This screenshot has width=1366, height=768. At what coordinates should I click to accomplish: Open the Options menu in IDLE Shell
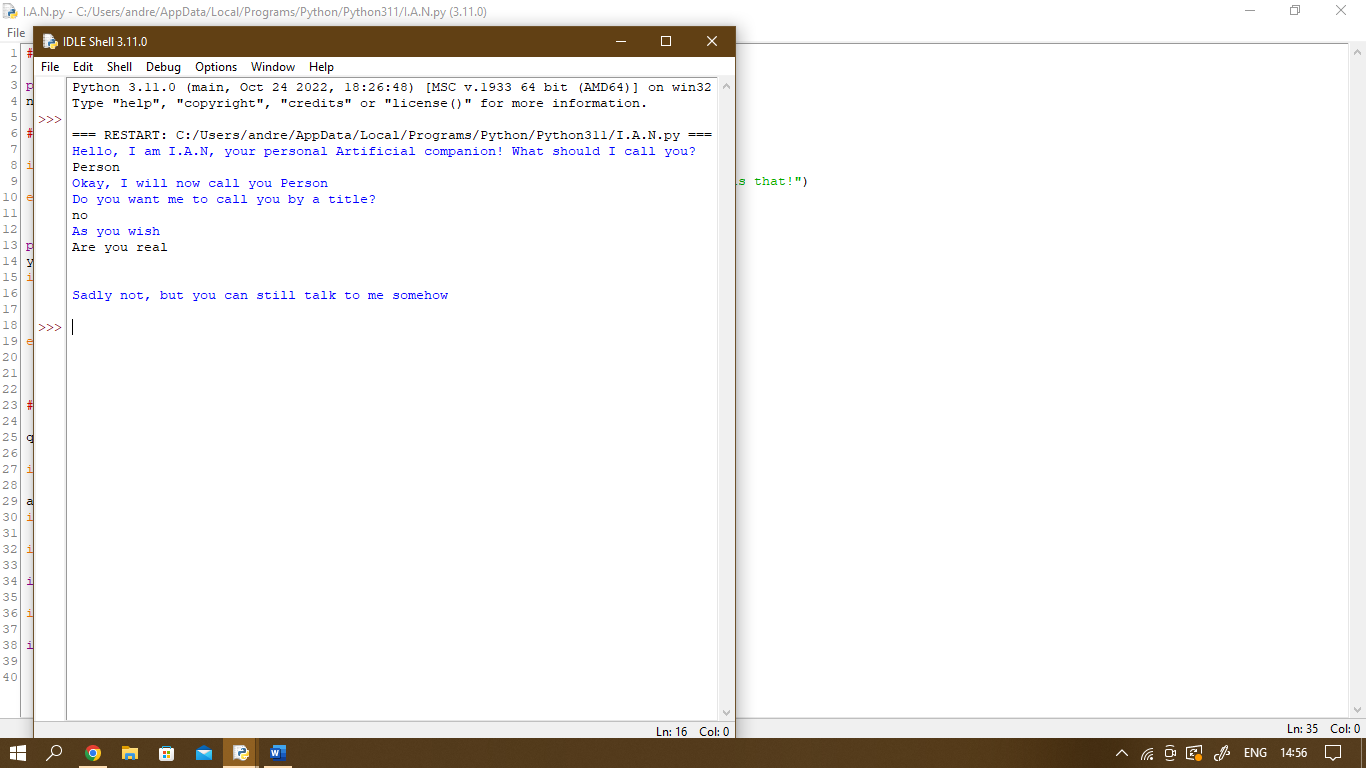pyautogui.click(x=216, y=67)
